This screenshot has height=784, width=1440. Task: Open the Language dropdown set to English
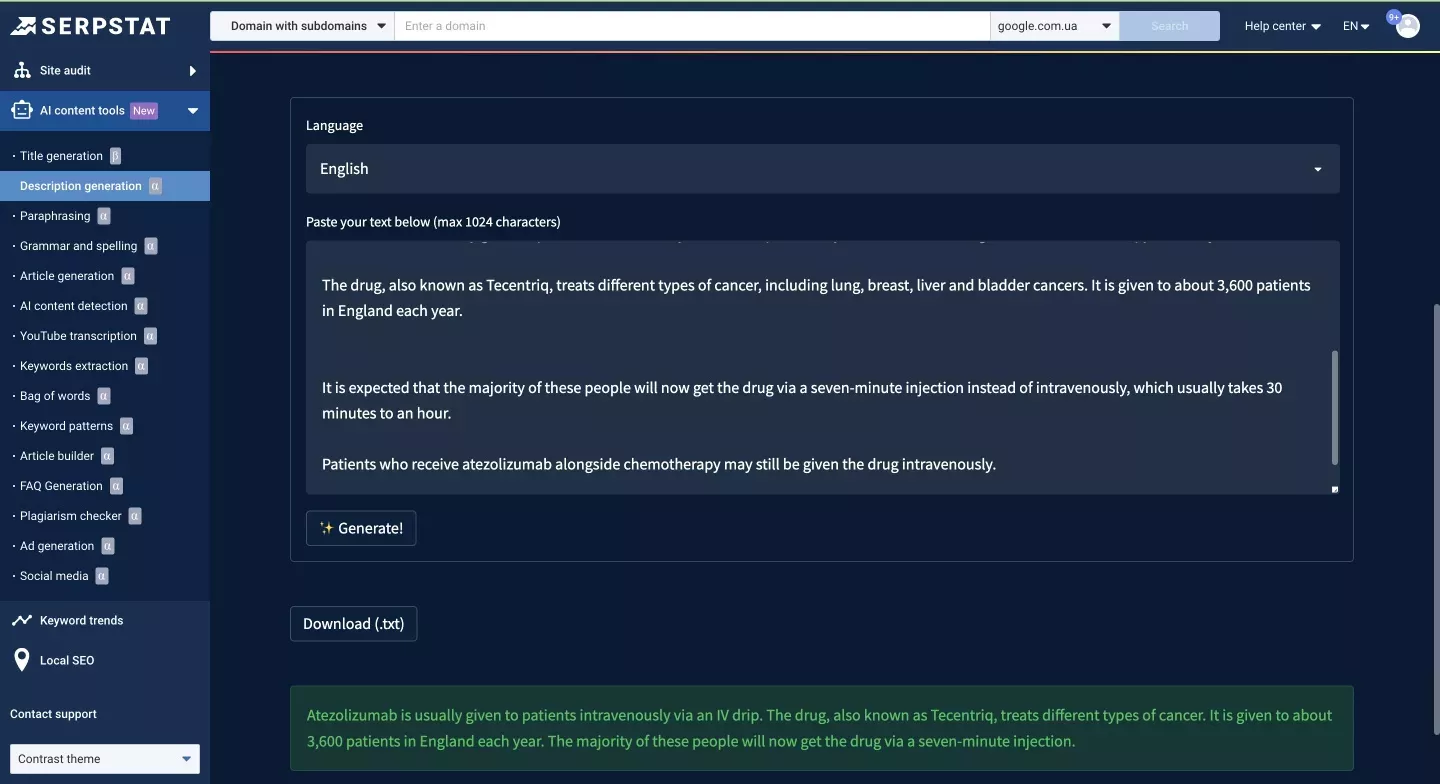pos(822,169)
